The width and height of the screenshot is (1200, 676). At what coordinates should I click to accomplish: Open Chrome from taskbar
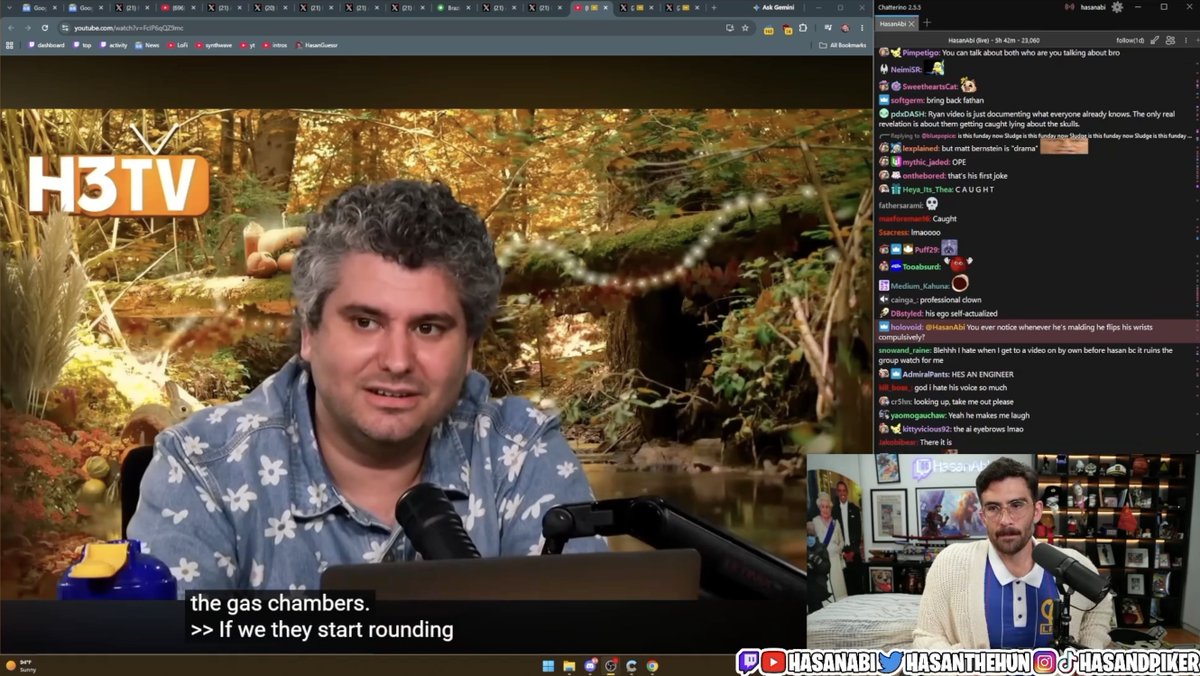[652, 666]
